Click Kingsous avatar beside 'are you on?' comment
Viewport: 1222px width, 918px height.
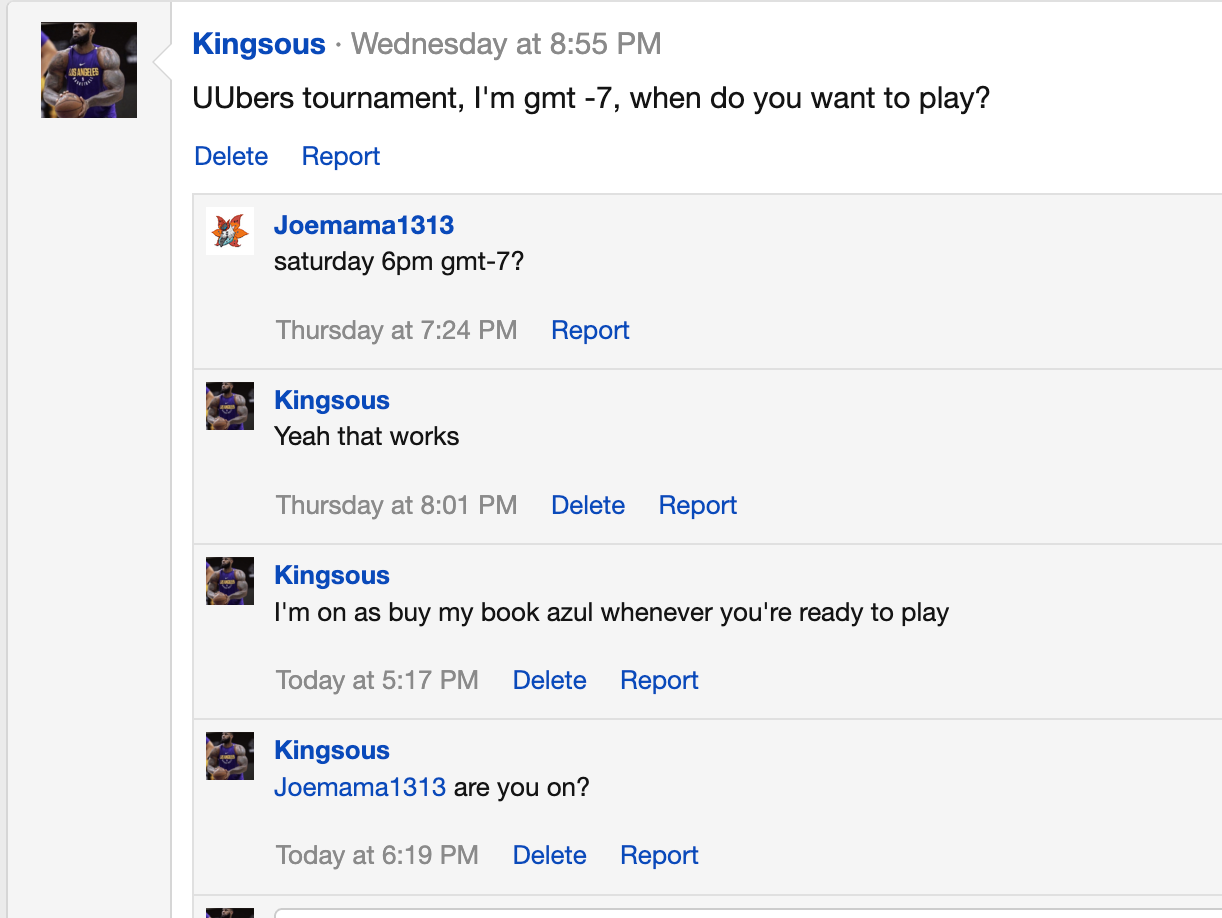click(230, 756)
